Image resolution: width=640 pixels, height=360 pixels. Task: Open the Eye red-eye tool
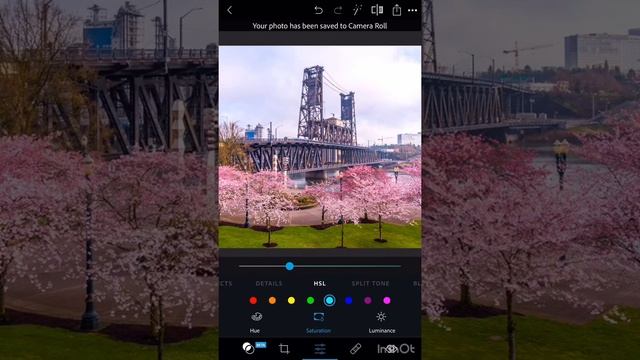tap(391, 349)
